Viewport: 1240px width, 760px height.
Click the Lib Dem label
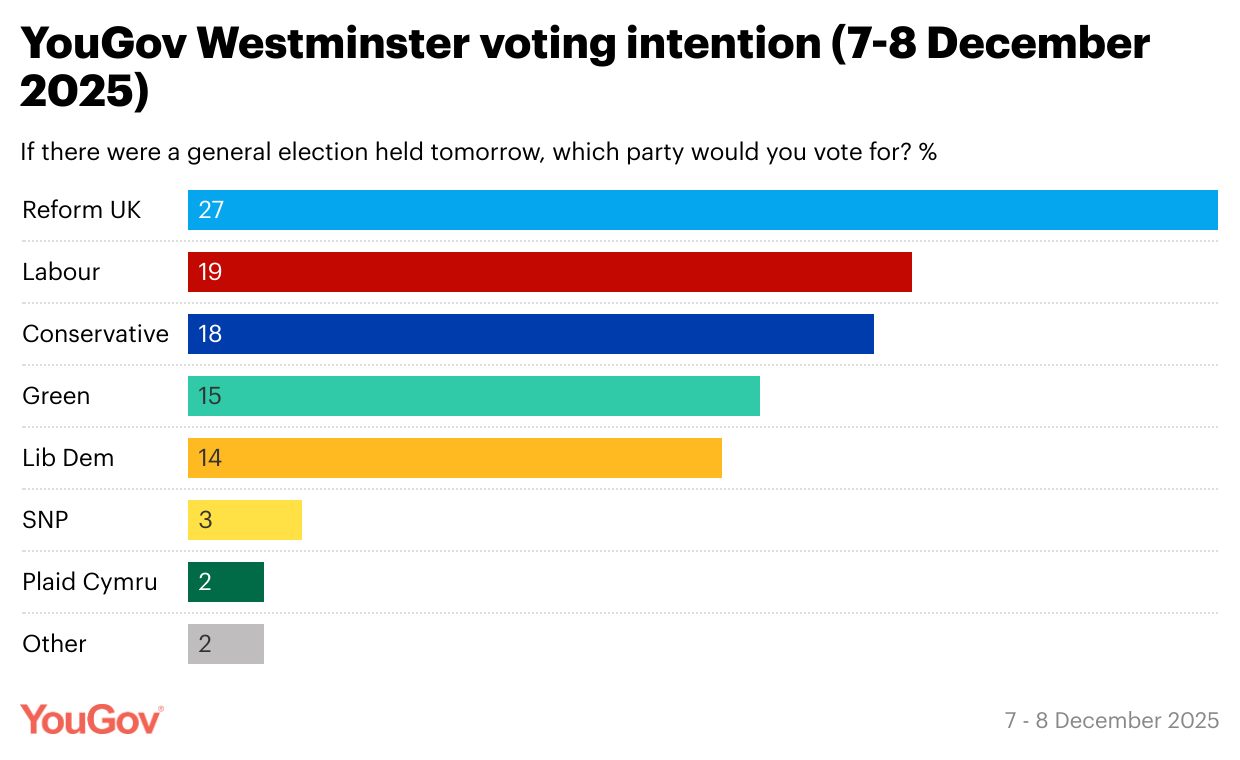tap(68, 458)
